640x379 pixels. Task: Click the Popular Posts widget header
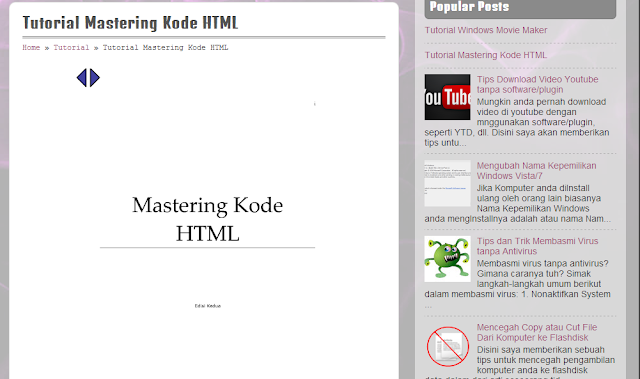point(520,8)
